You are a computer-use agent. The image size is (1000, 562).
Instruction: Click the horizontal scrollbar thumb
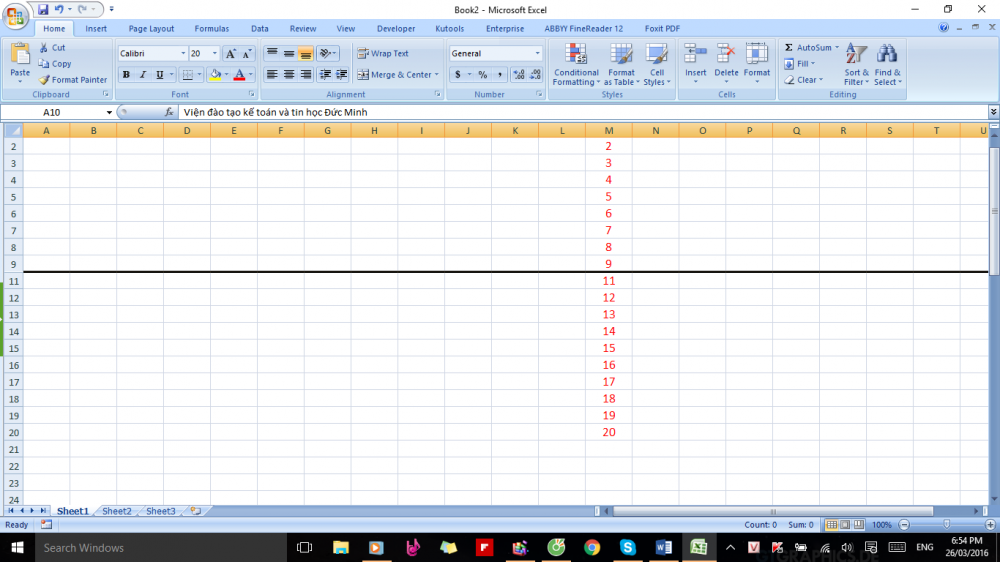pyautogui.click(x=773, y=511)
